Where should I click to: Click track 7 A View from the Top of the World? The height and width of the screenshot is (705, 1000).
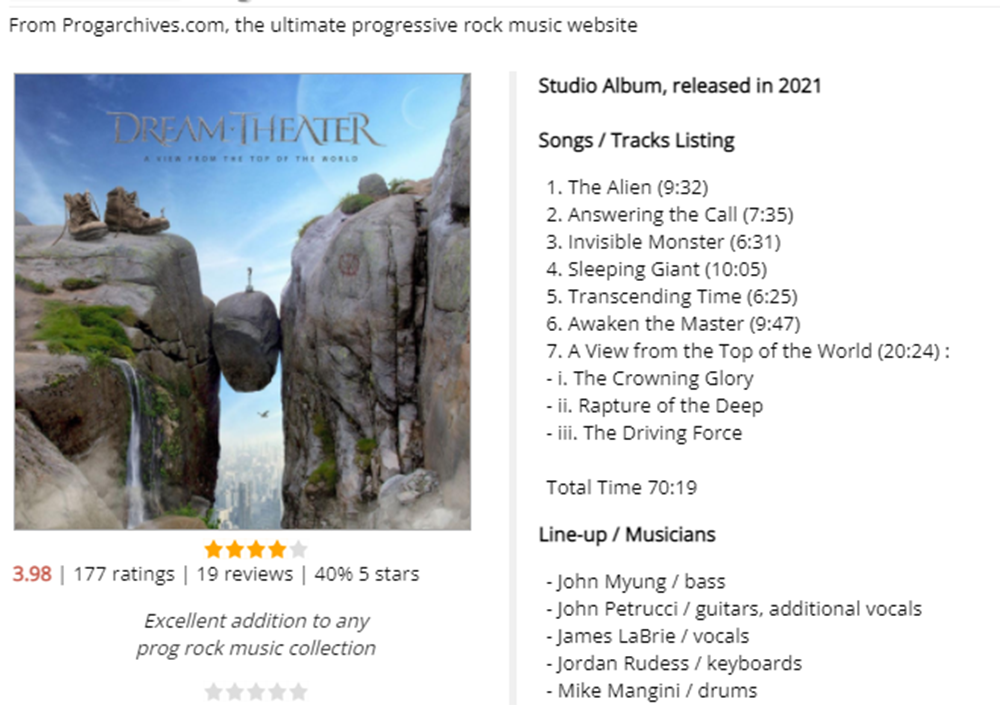pyautogui.click(x=747, y=351)
